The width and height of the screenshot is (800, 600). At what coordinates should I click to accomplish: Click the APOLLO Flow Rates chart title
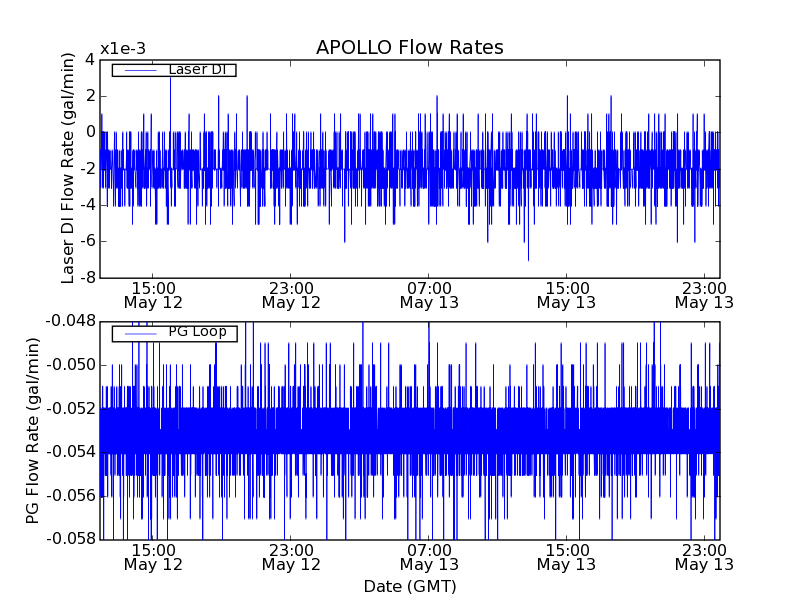pos(409,48)
